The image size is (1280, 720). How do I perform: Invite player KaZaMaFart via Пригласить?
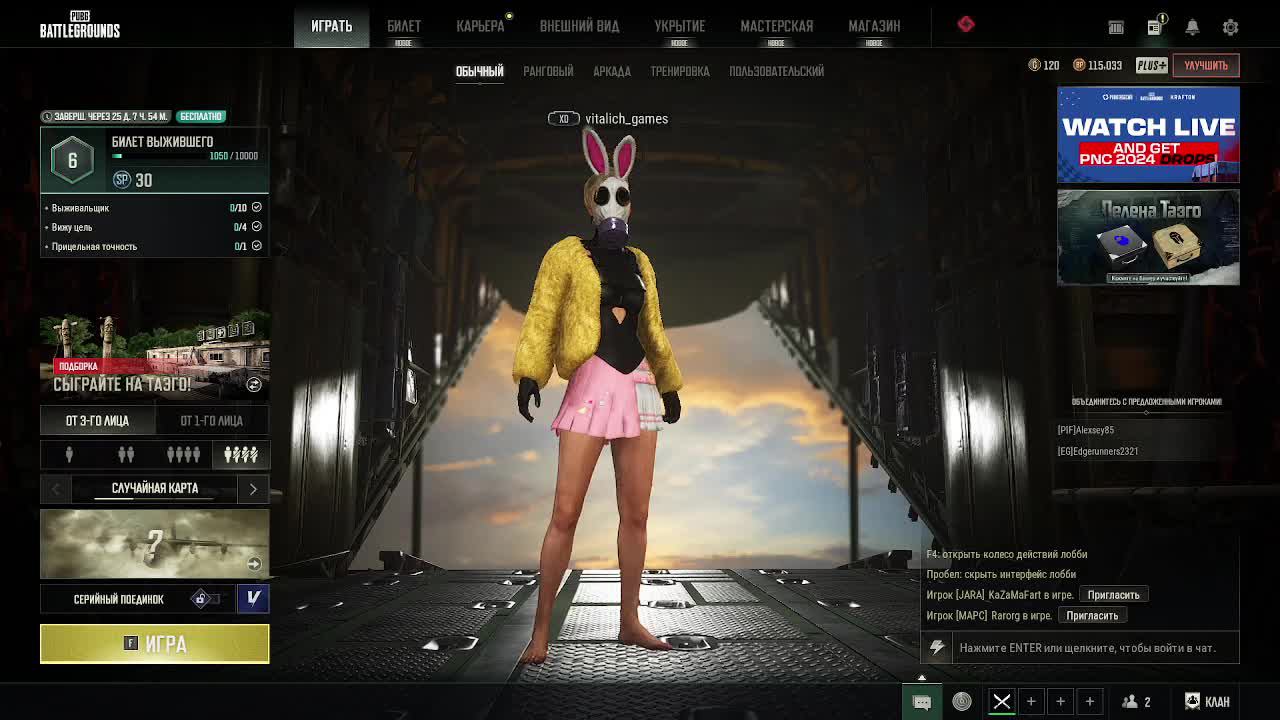[1113, 595]
